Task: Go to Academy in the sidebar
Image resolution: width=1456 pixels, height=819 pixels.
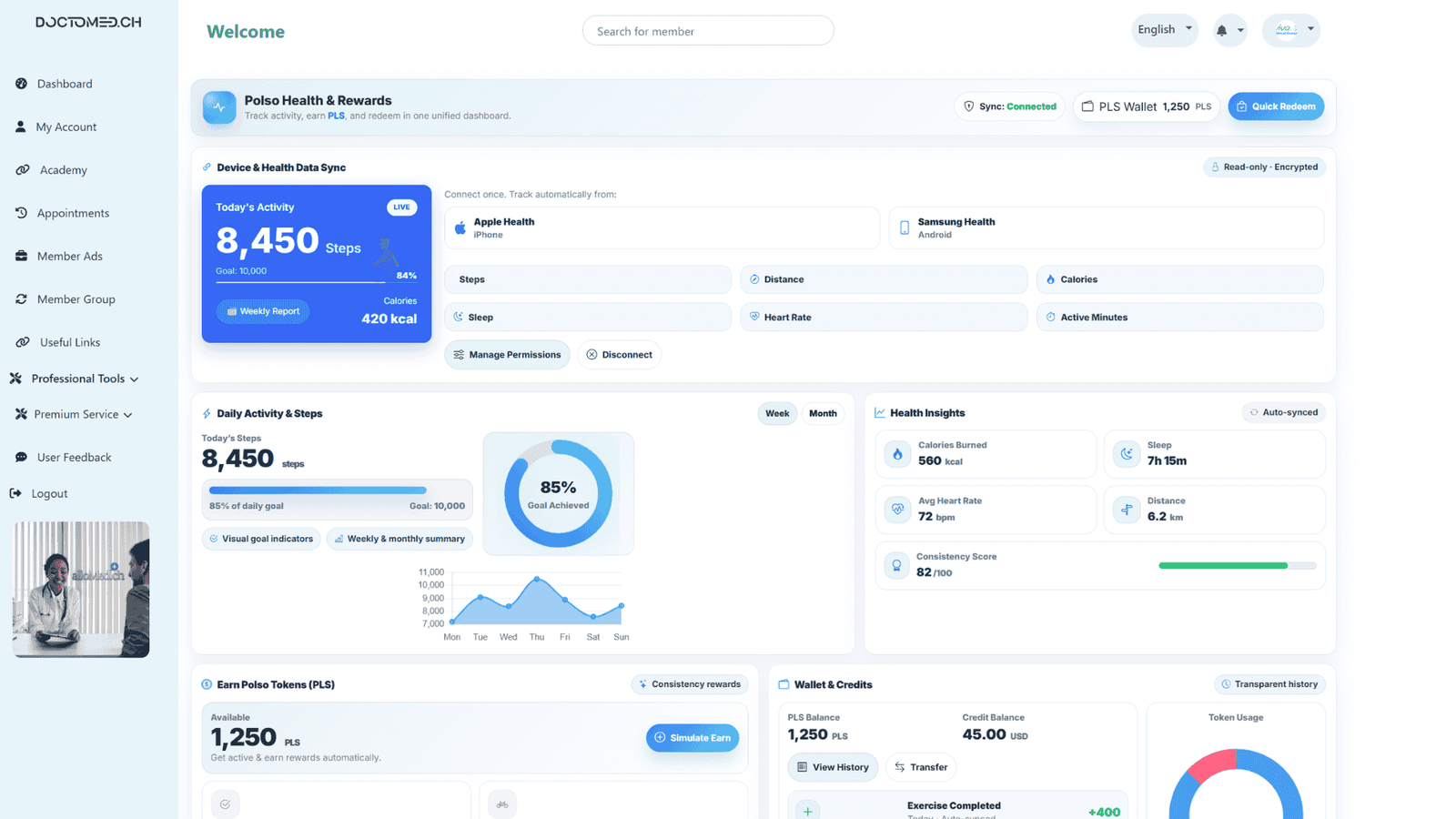Action: pyautogui.click(x=63, y=170)
